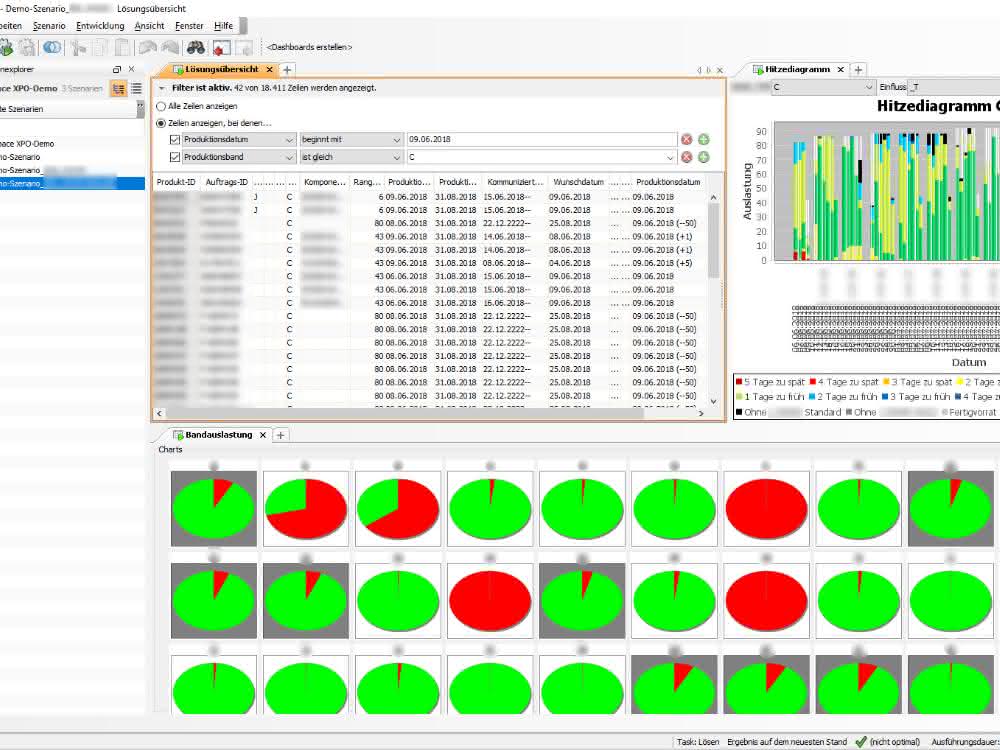Screen dimensions: 1000x750
Task: Uncheck the Produktionsband filter checkbox
Action: 175,157
